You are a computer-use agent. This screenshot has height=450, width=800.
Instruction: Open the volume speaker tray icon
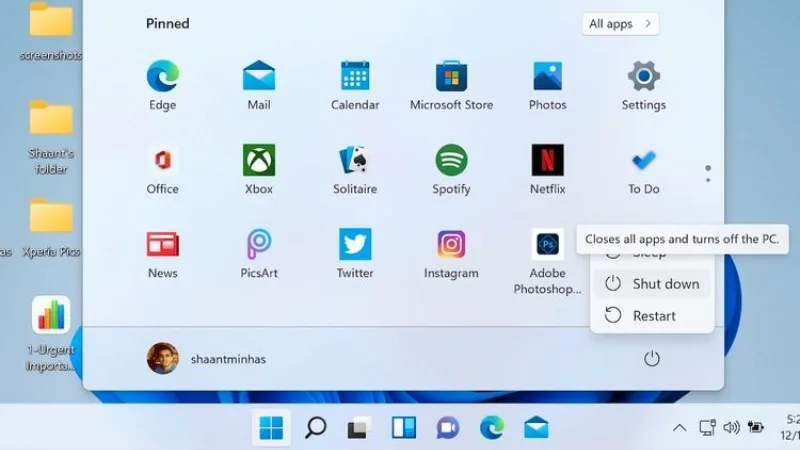[731, 427]
